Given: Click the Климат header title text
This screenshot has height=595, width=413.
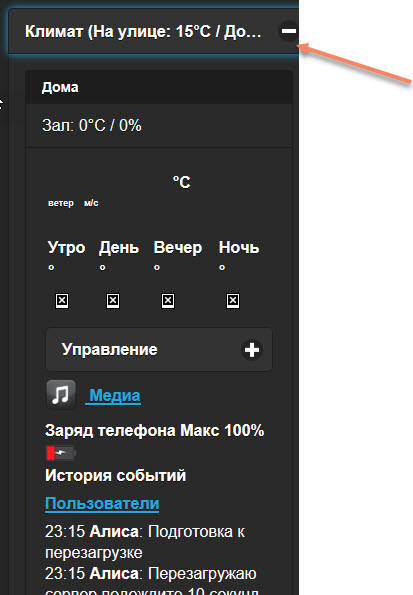Looking at the screenshot, I should click(x=143, y=32).
